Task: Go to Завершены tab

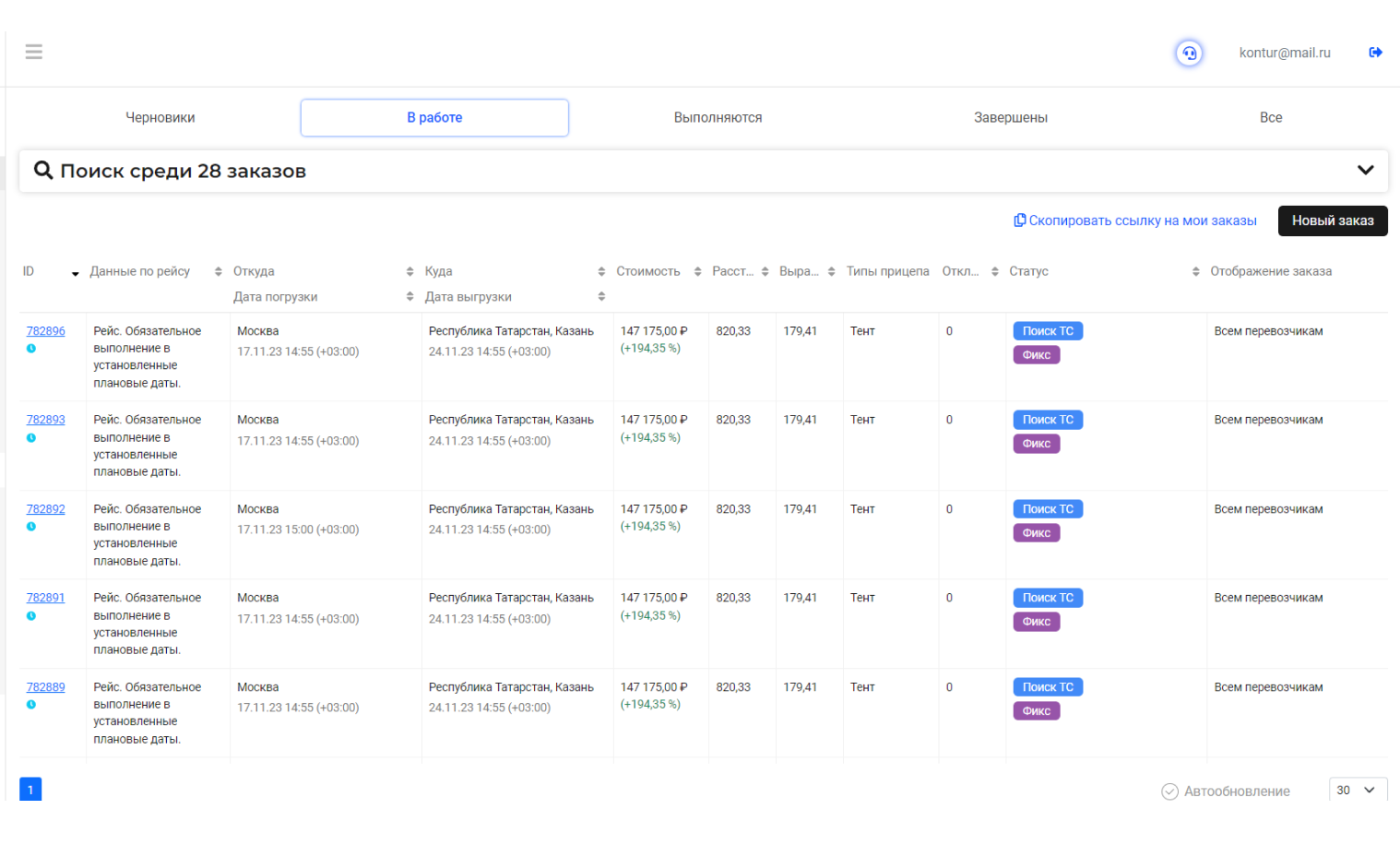Action: pos(1011,117)
